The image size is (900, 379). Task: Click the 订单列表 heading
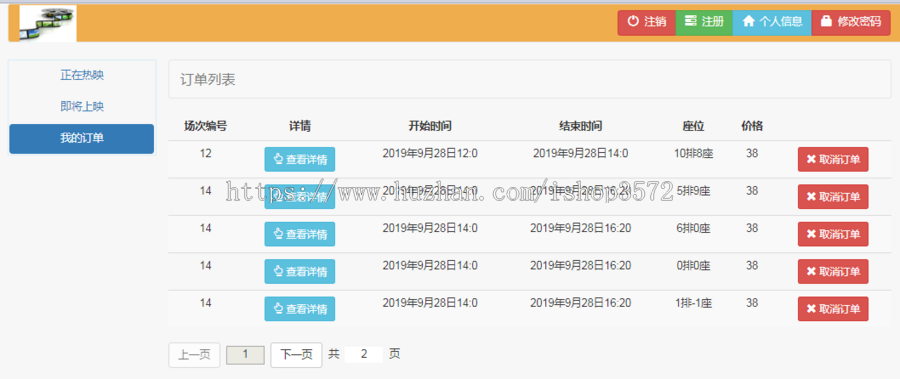pos(208,80)
